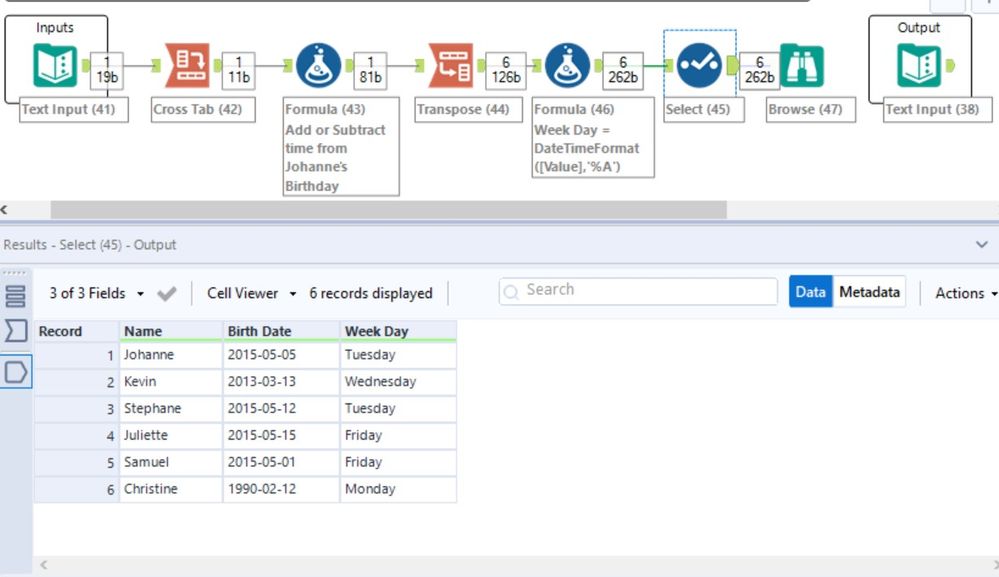Screen dimensions: 999x577
Task: Switch to the Data view tab
Action: pos(810,292)
